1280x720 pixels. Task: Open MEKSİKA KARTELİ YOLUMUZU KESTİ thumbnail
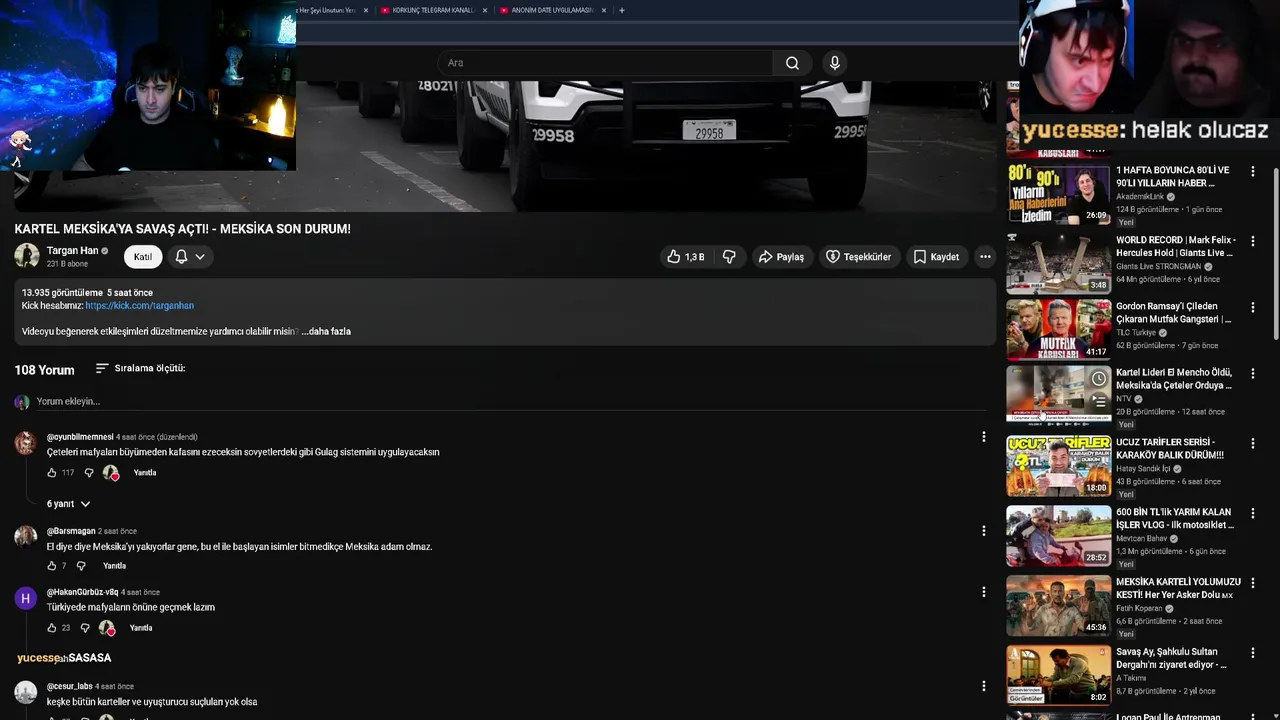pos(1058,606)
